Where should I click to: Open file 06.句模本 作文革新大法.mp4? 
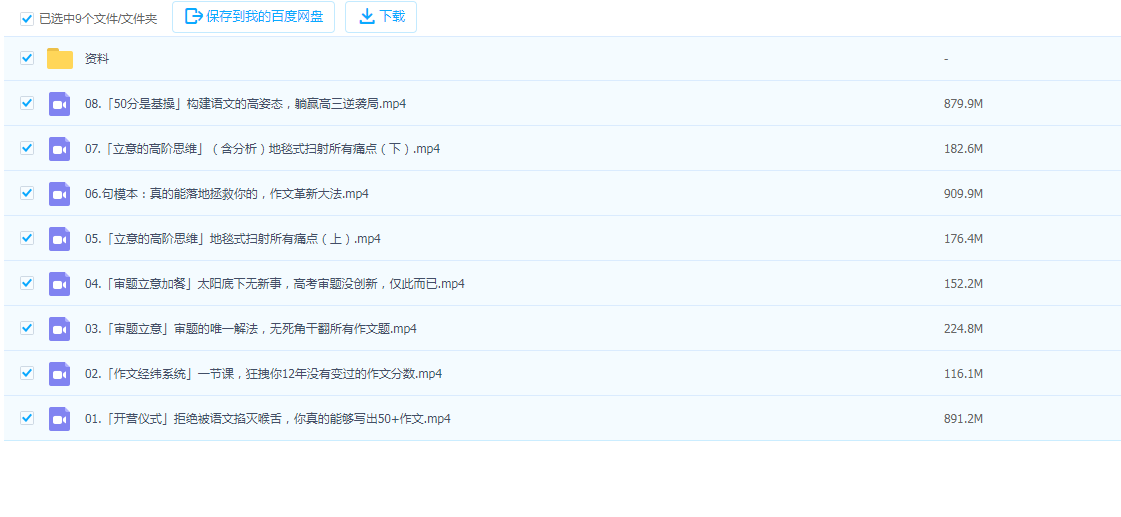(226, 194)
